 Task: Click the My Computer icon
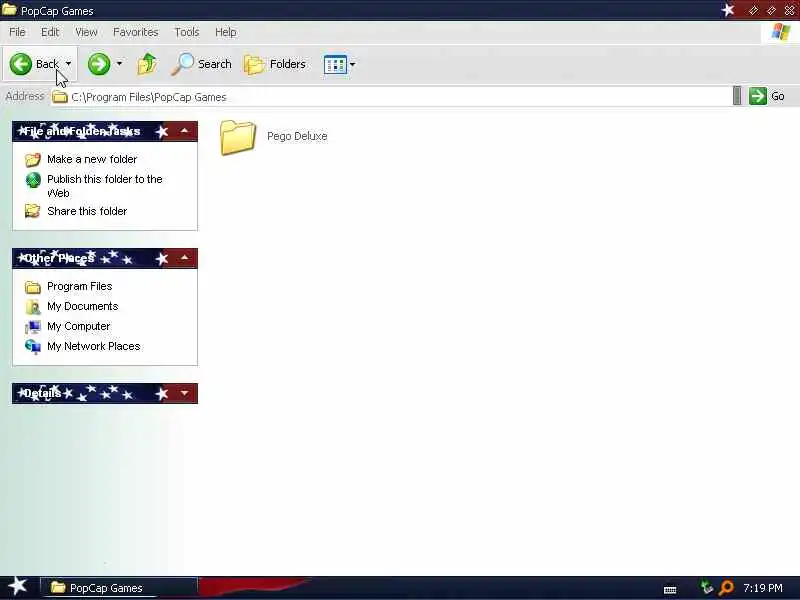(33, 327)
